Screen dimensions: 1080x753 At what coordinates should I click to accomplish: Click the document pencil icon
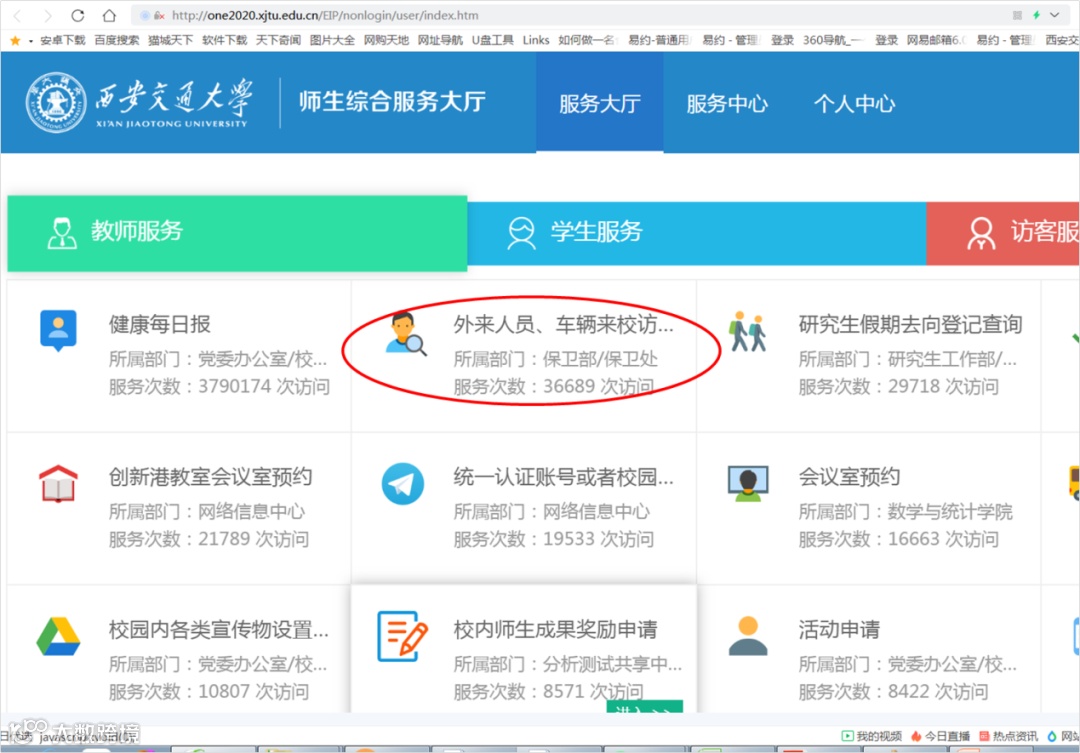coord(403,637)
